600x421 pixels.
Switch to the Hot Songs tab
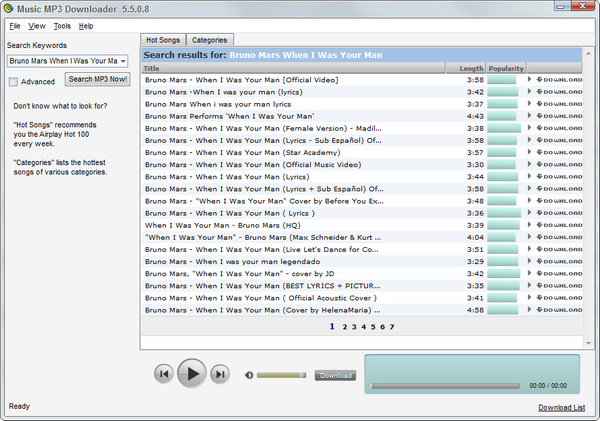coord(163,40)
